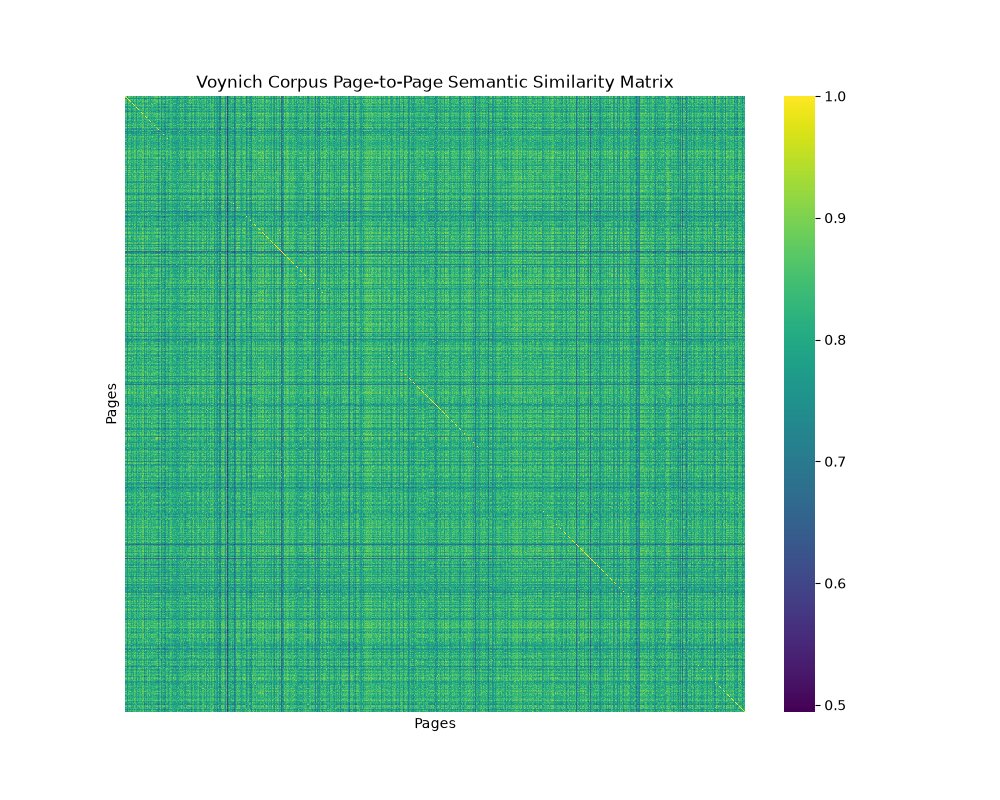Click the colorbar tick label '0.5'

point(835,705)
